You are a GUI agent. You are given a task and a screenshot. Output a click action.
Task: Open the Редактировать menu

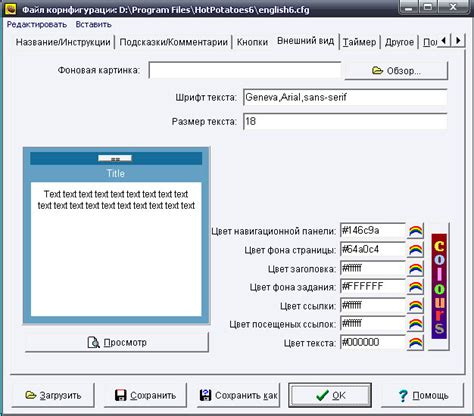(x=37, y=24)
